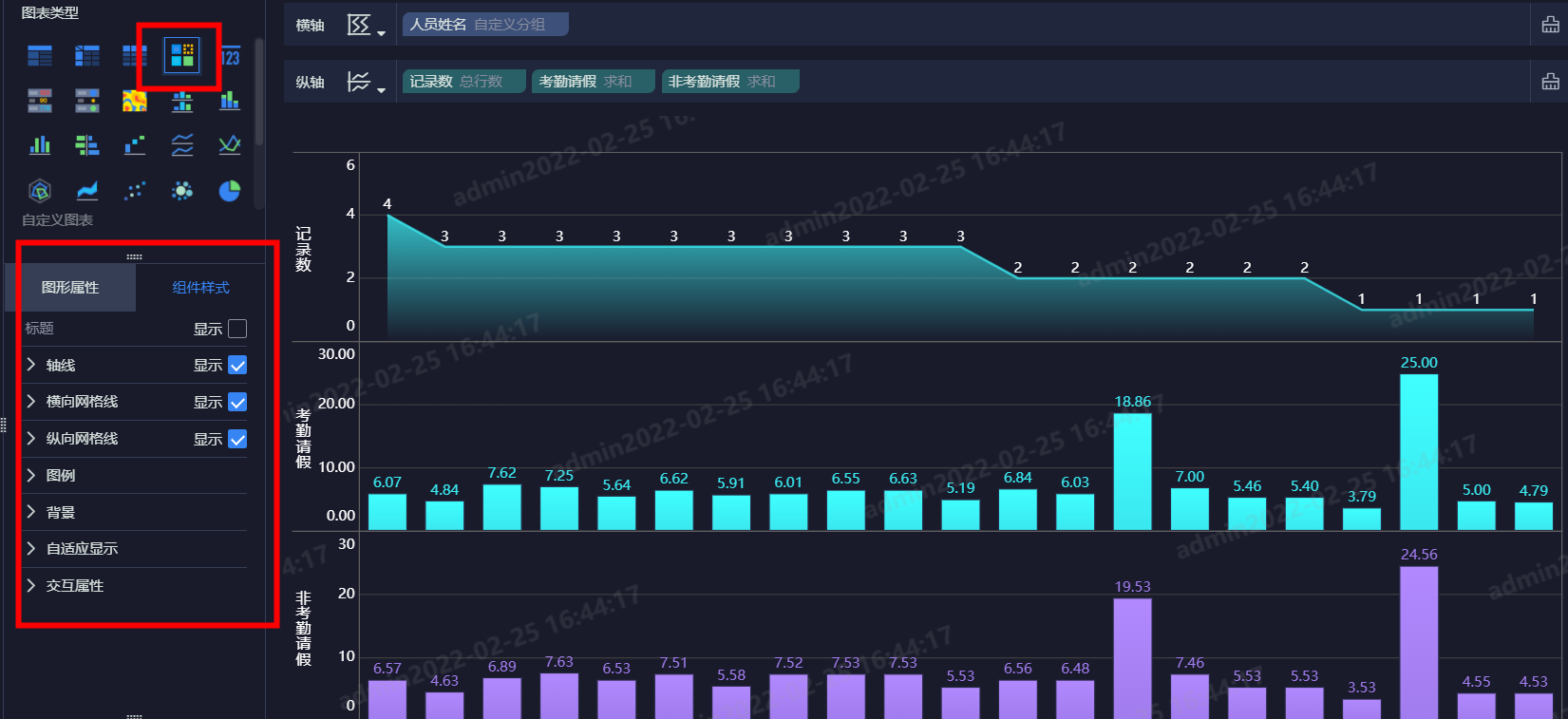1568x719 pixels.
Task: Switch to the butterfly comparison bar chart
Action: (87, 145)
